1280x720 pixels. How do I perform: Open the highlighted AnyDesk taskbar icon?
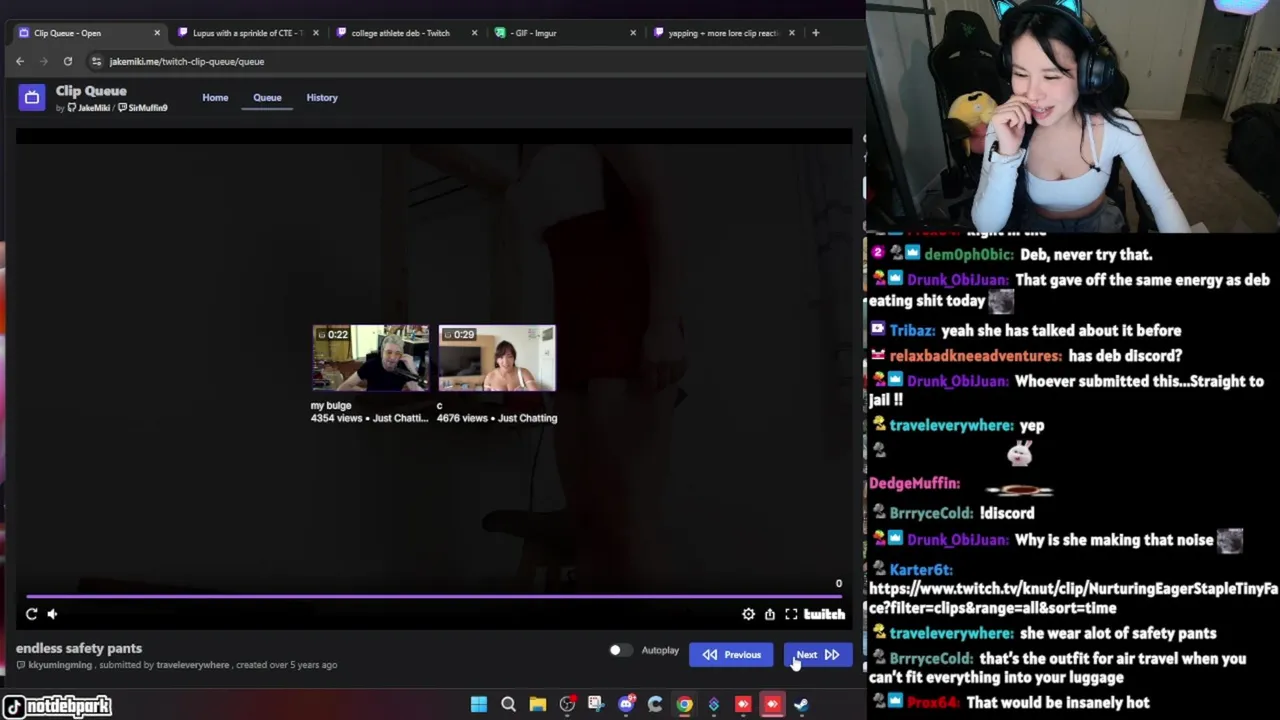[772, 704]
